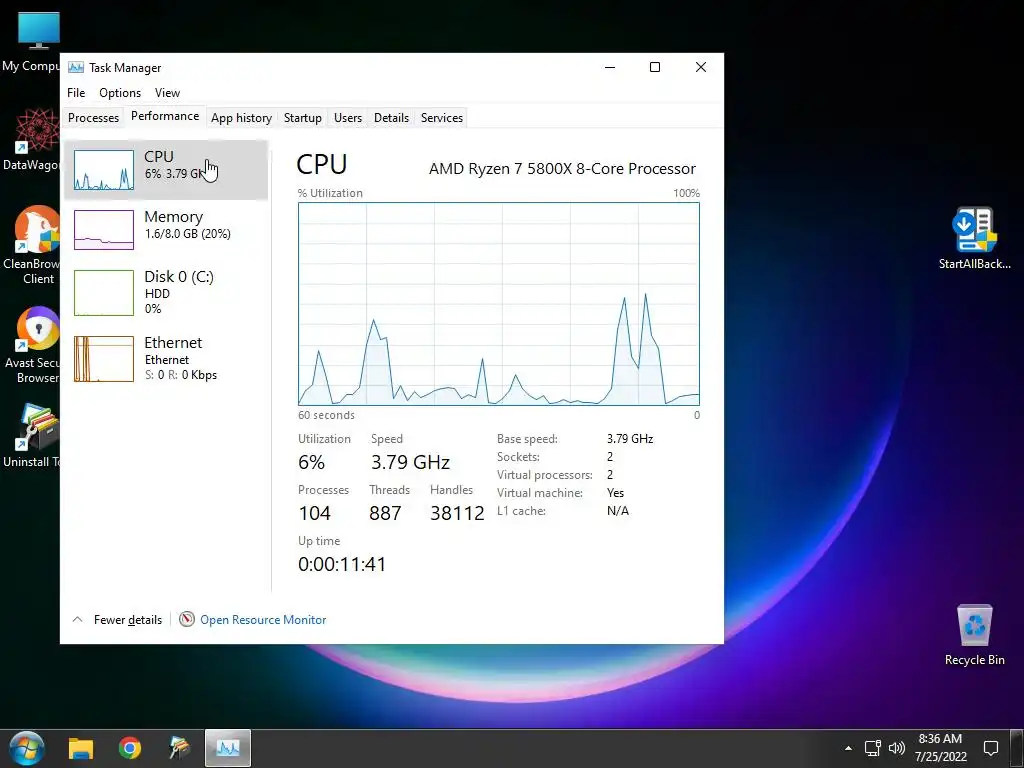1024x768 pixels.
Task: Click the Performance tab
Action: 165,116
